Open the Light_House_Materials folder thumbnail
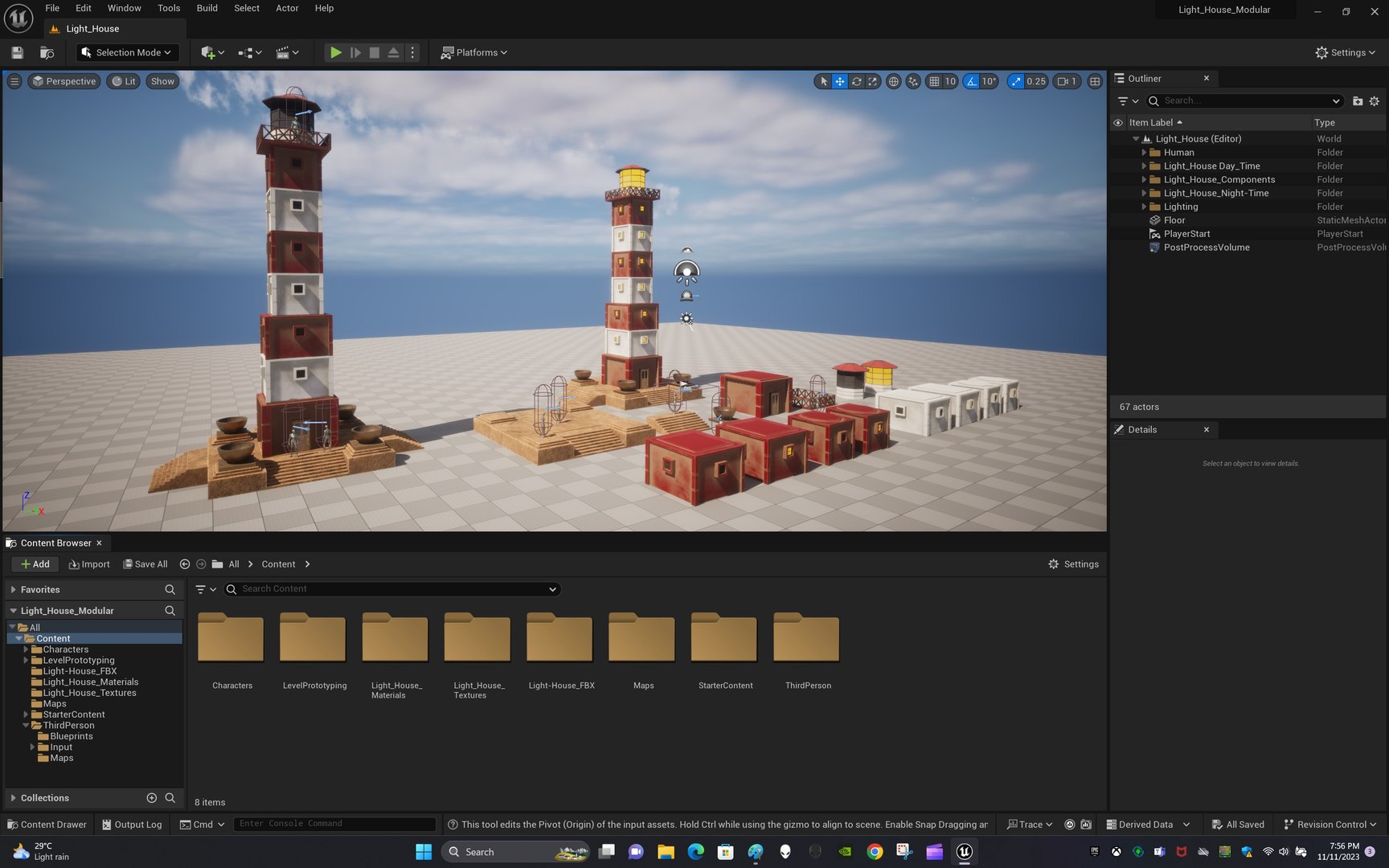Screen dimensions: 1389x868 (395, 639)
